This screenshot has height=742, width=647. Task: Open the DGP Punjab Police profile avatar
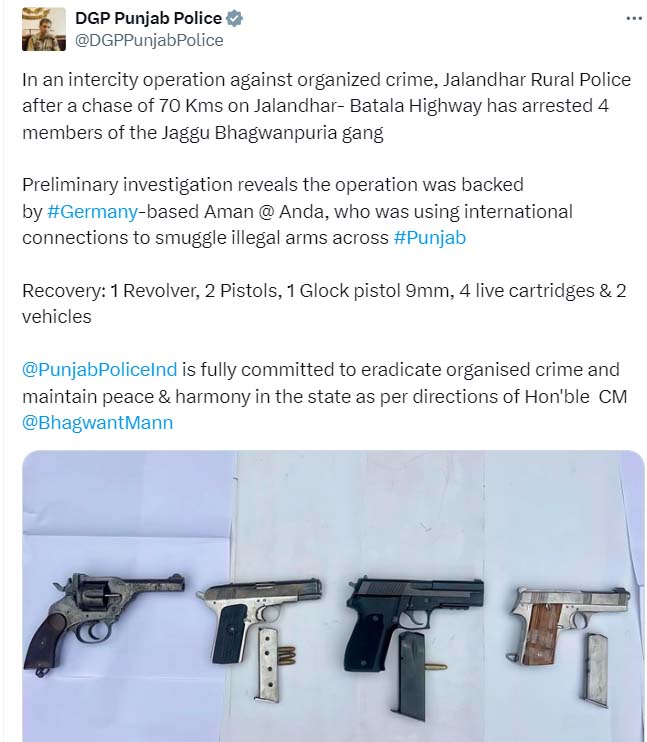44,29
